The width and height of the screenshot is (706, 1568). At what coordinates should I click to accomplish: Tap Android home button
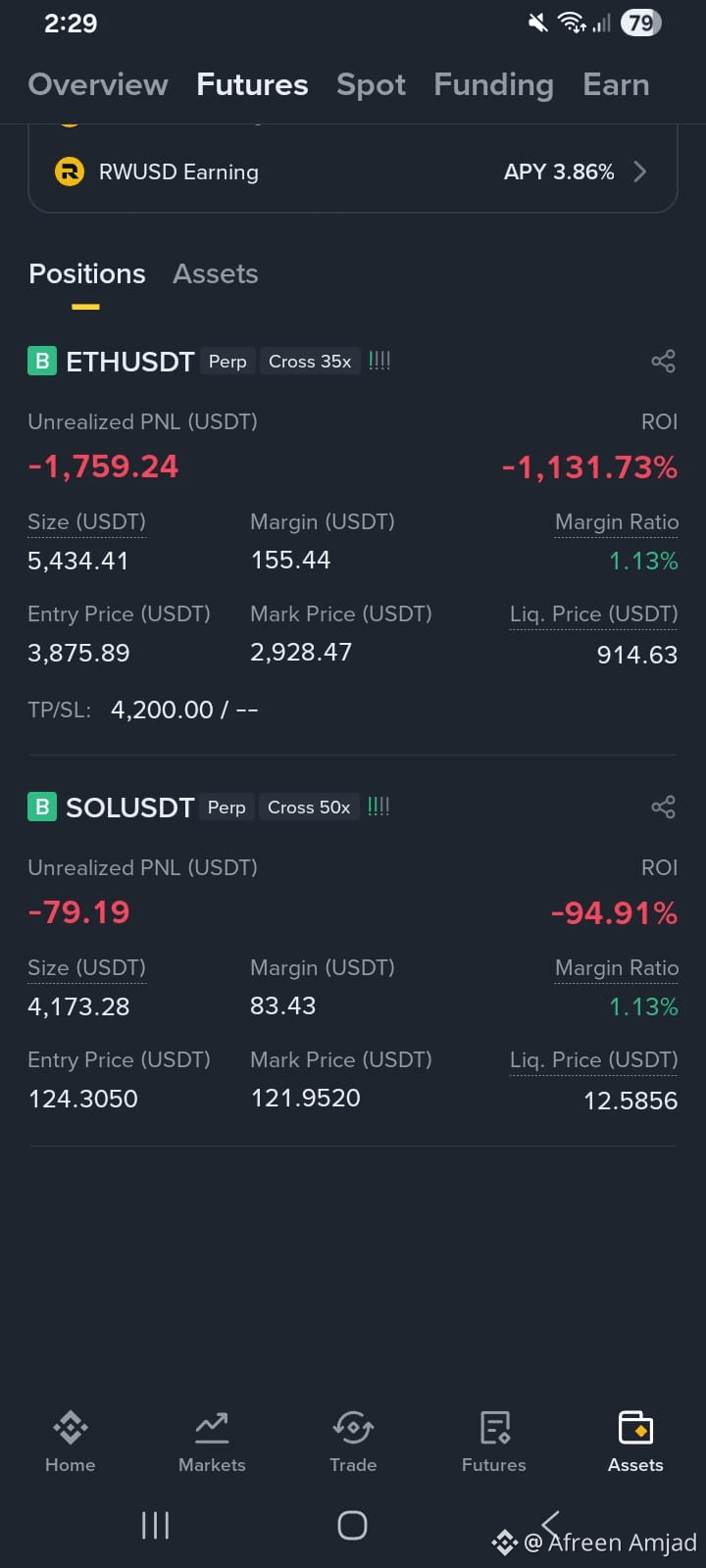point(352,1525)
